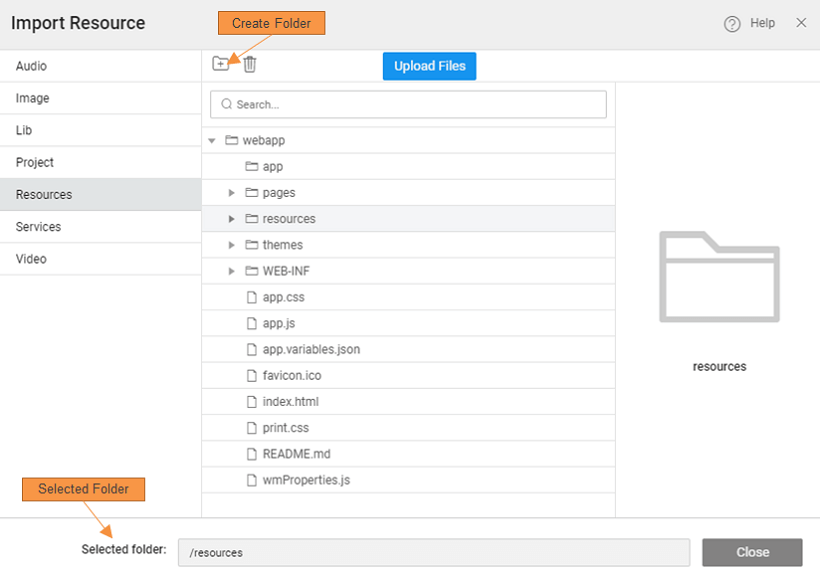Click the Help question mark icon

pos(732,24)
